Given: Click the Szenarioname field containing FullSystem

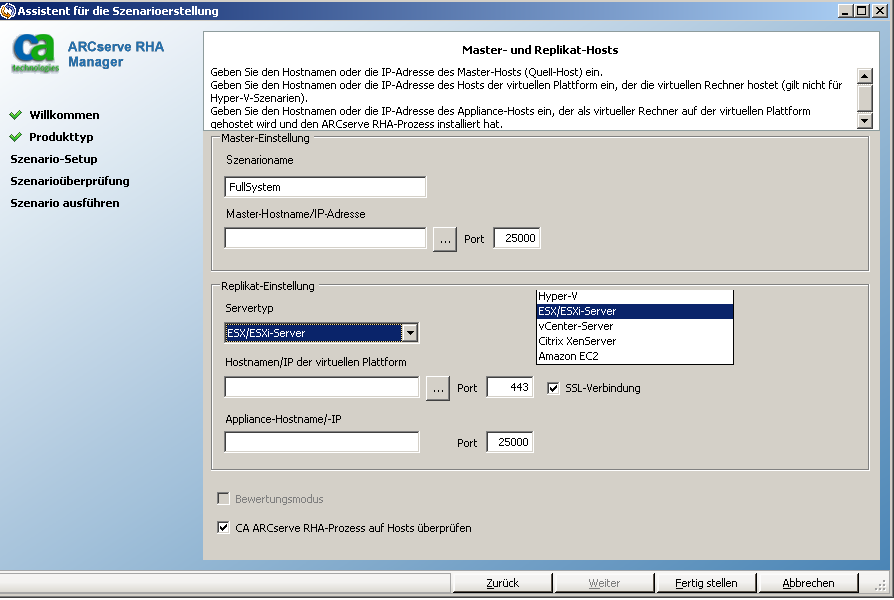Looking at the screenshot, I should pos(324,187).
